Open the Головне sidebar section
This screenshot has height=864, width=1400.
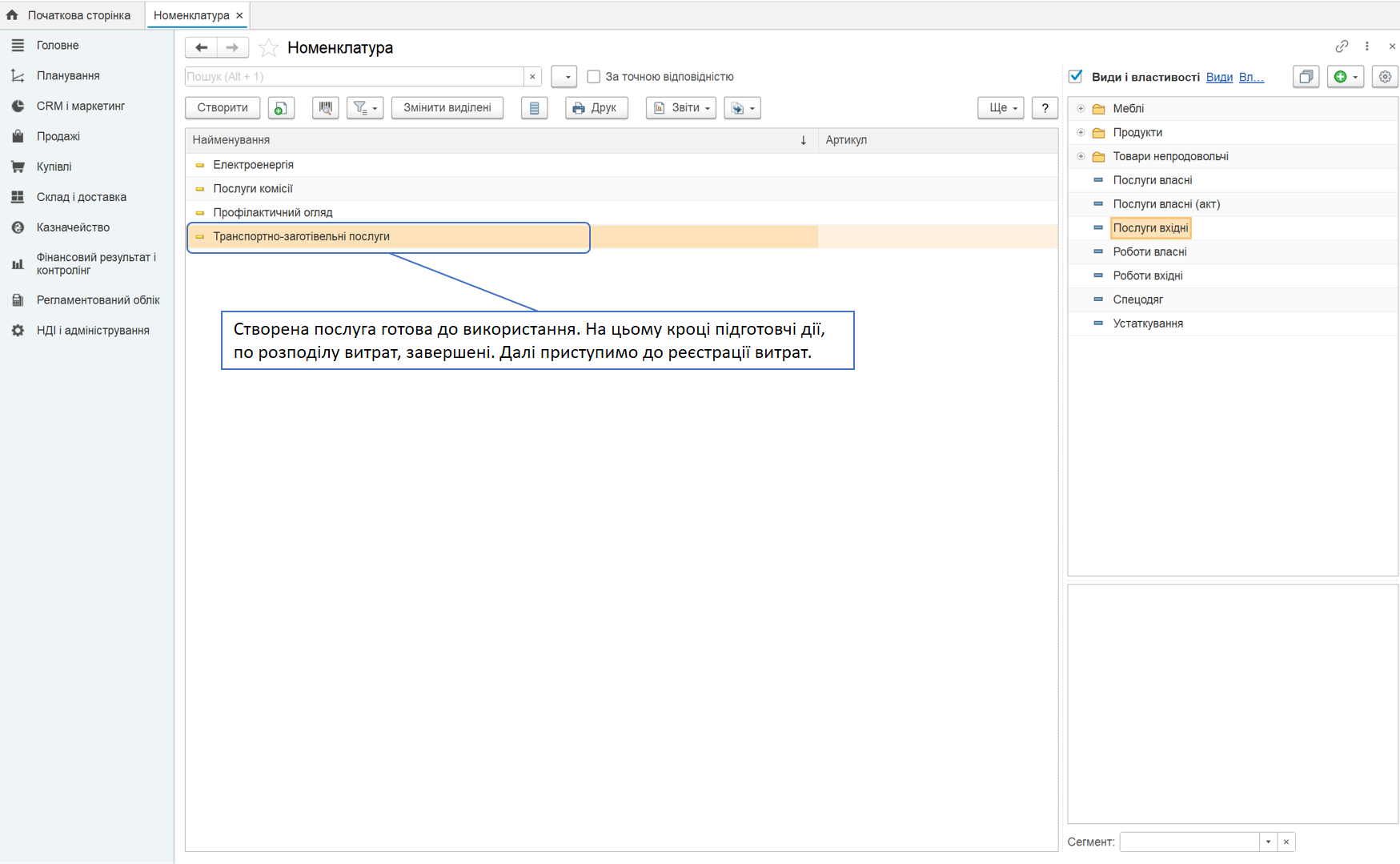point(58,46)
